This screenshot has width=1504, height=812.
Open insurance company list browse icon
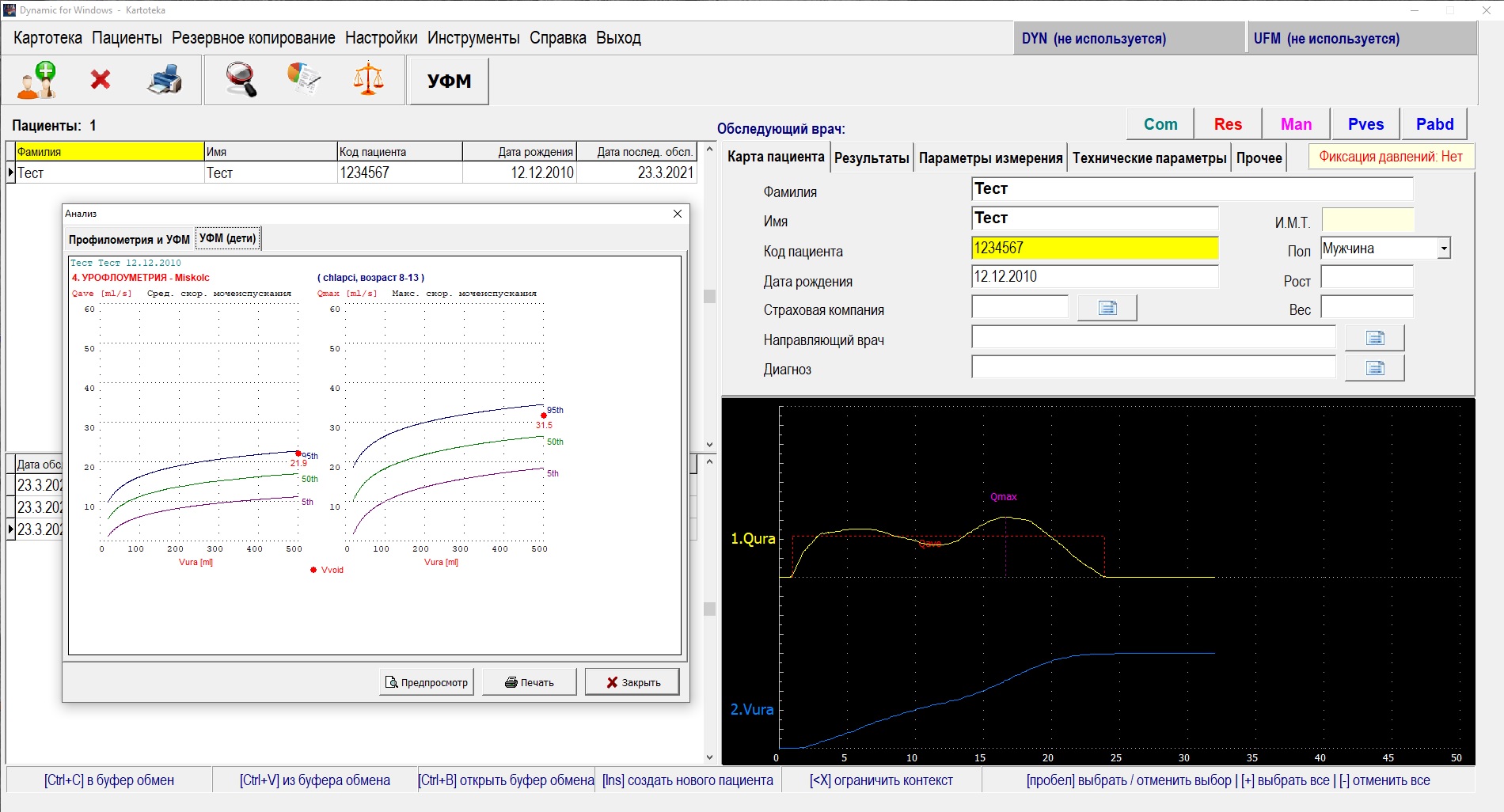tap(1107, 308)
